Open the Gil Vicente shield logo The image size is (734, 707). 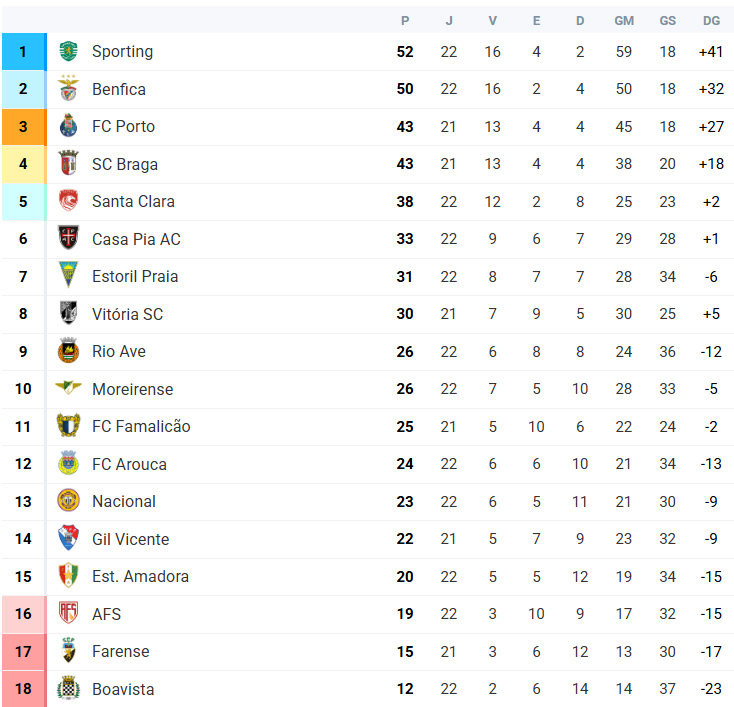click(x=68, y=538)
